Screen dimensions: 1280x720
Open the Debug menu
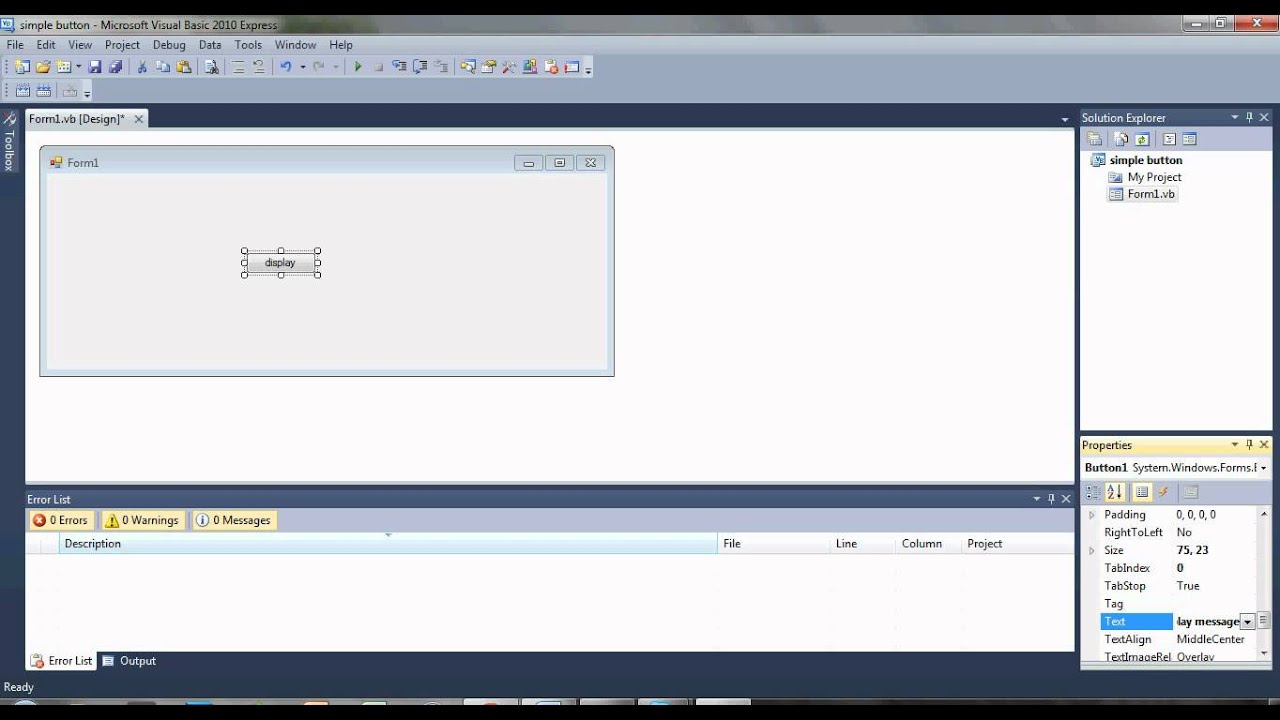click(x=169, y=45)
